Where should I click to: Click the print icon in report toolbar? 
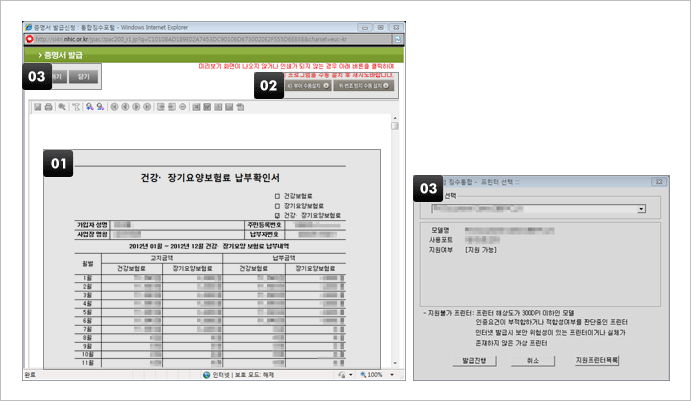click(48, 106)
